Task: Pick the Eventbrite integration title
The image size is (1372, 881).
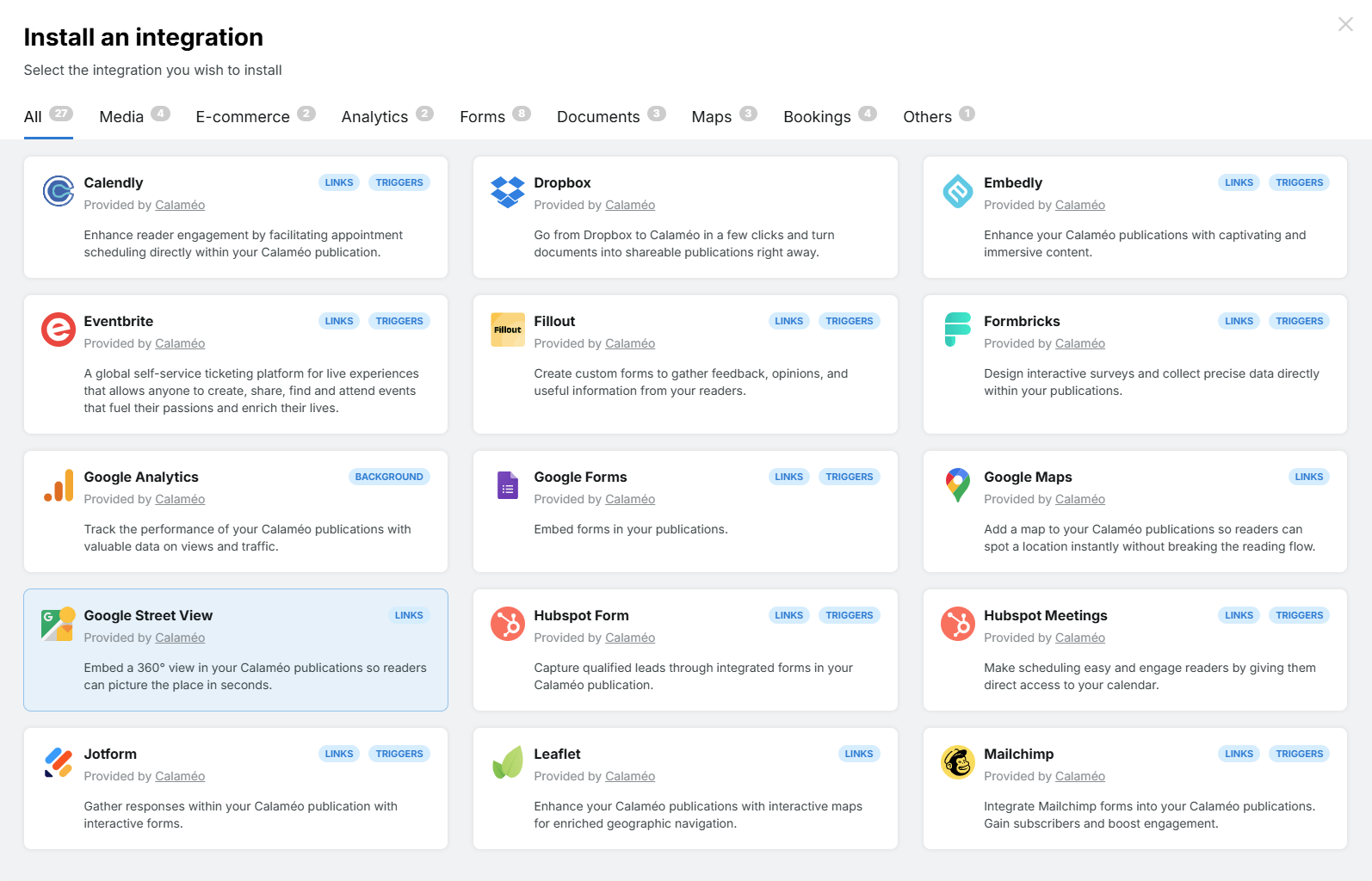Action: coord(119,321)
